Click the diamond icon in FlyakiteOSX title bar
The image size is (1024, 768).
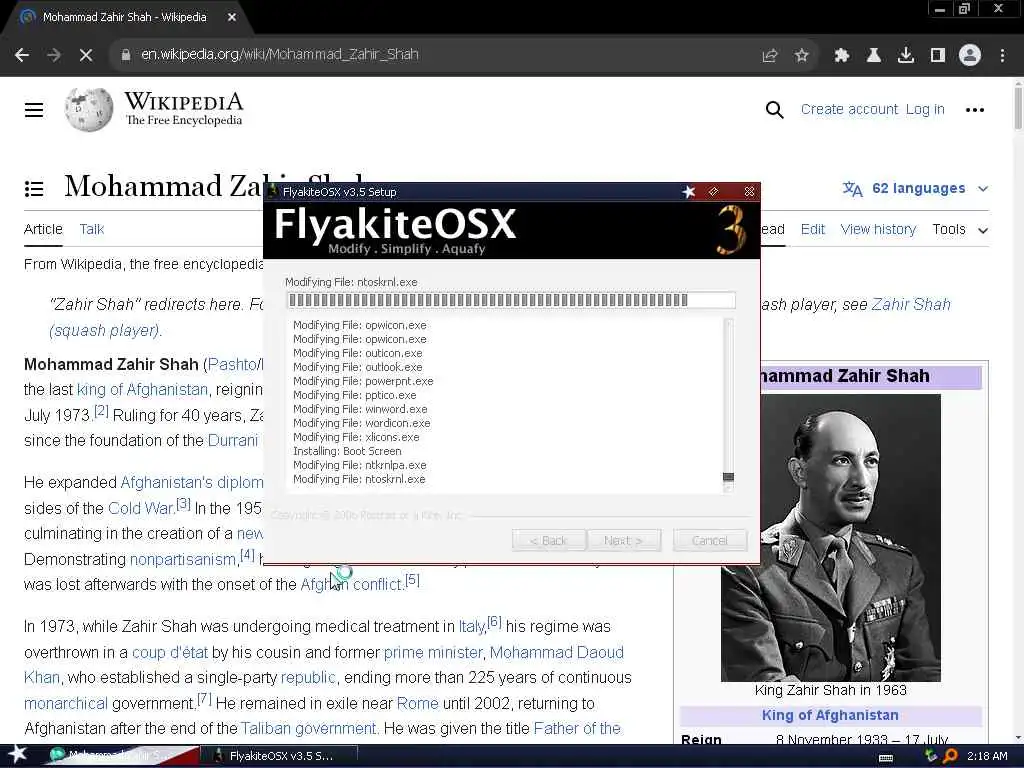(x=714, y=191)
